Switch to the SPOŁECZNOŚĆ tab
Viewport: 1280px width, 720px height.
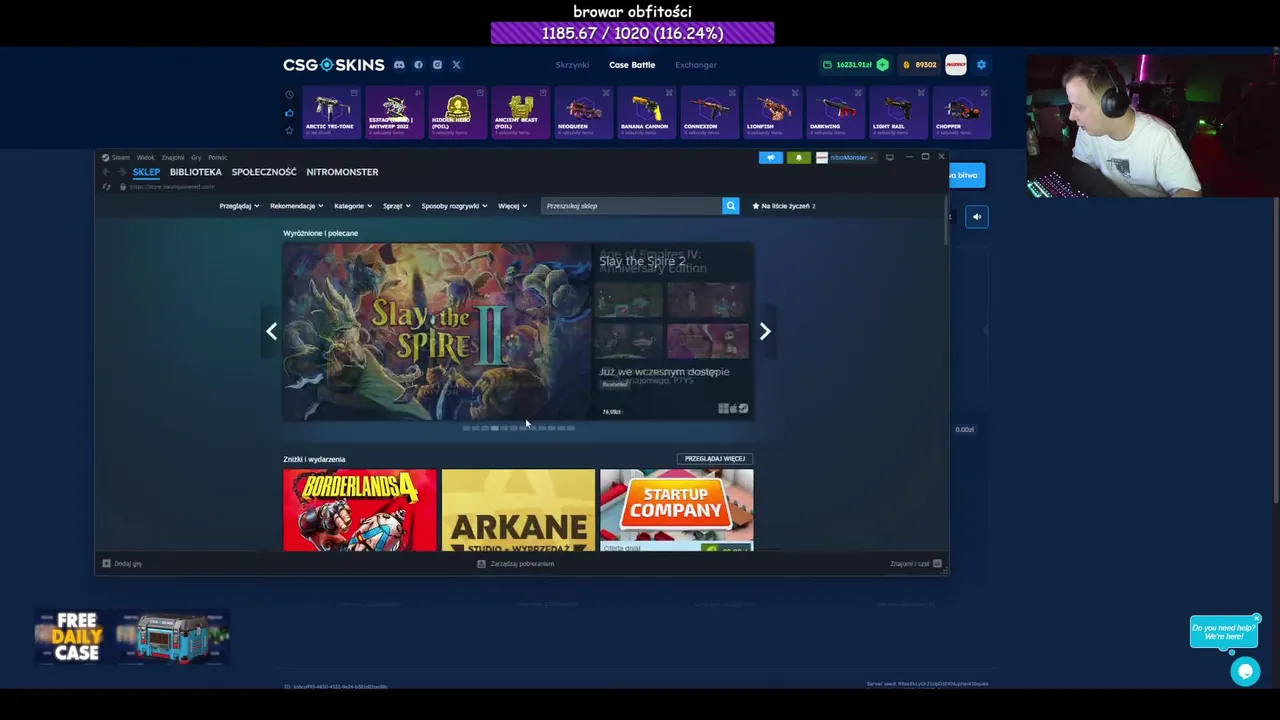pyautogui.click(x=264, y=172)
